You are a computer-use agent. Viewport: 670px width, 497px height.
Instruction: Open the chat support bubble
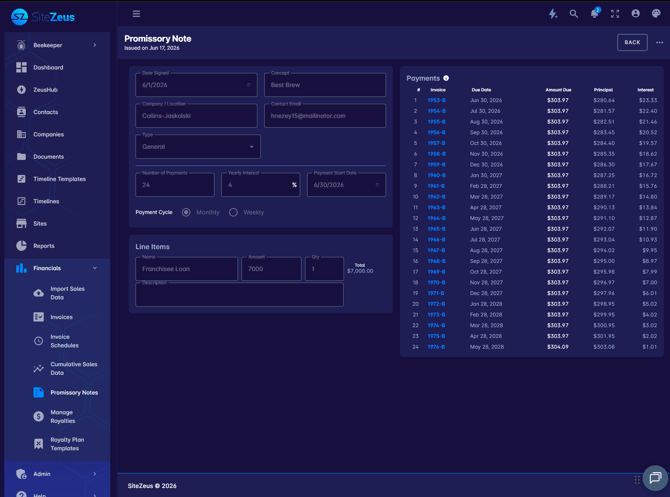coord(655,478)
